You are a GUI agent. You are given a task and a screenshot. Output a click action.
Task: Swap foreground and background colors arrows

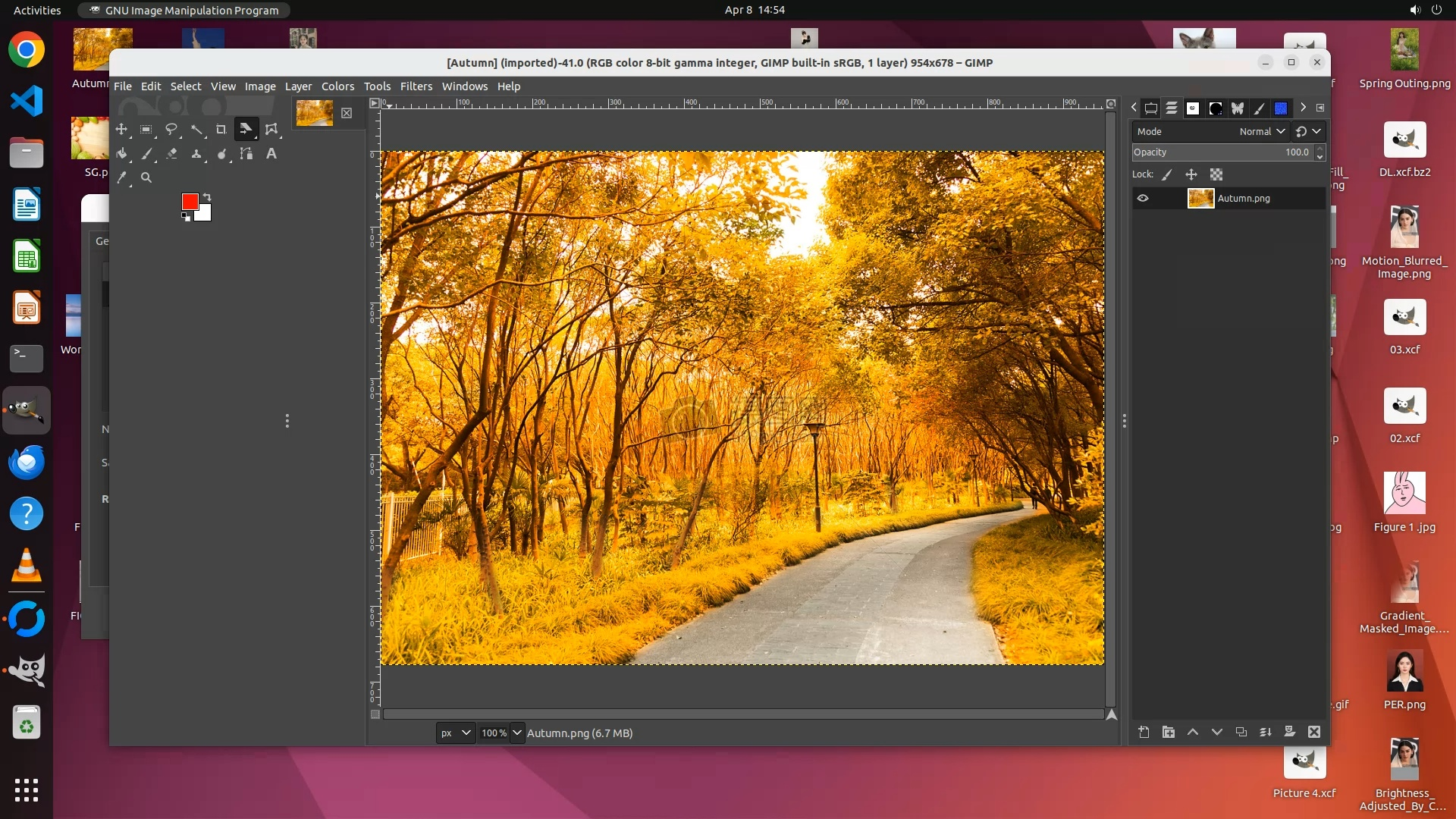[207, 197]
